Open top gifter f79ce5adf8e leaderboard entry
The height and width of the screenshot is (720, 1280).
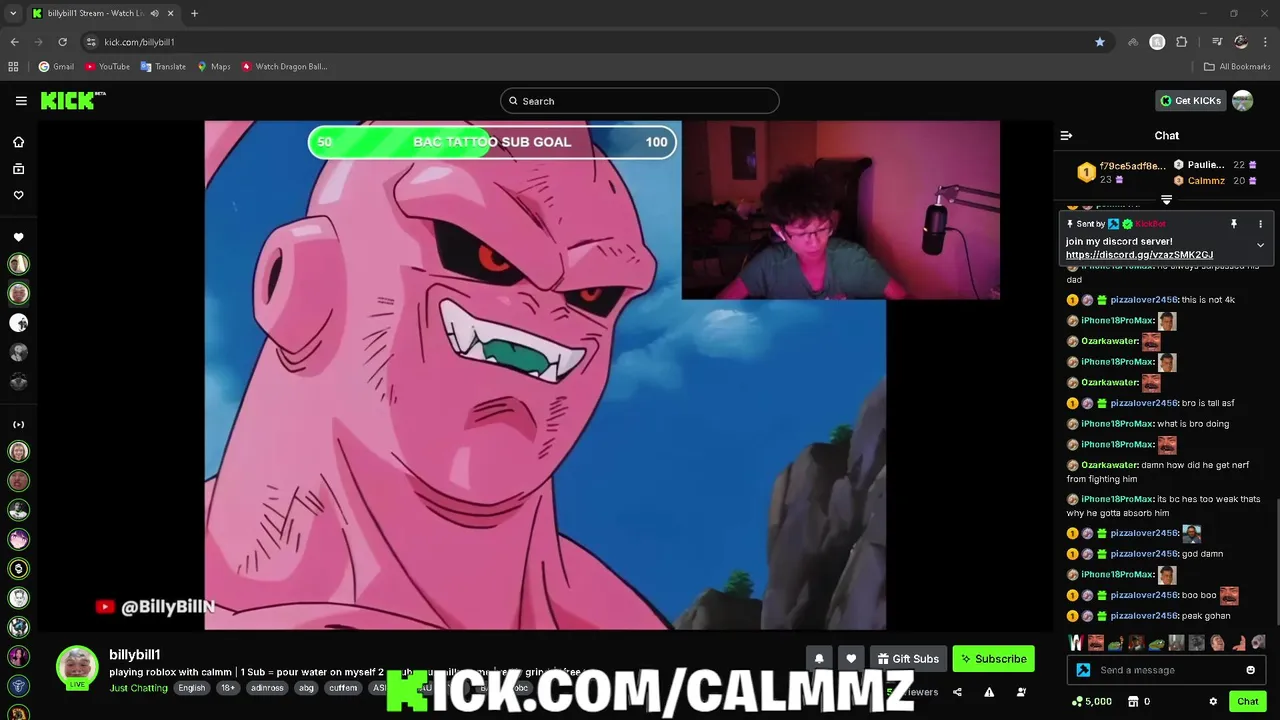coord(1120,172)
